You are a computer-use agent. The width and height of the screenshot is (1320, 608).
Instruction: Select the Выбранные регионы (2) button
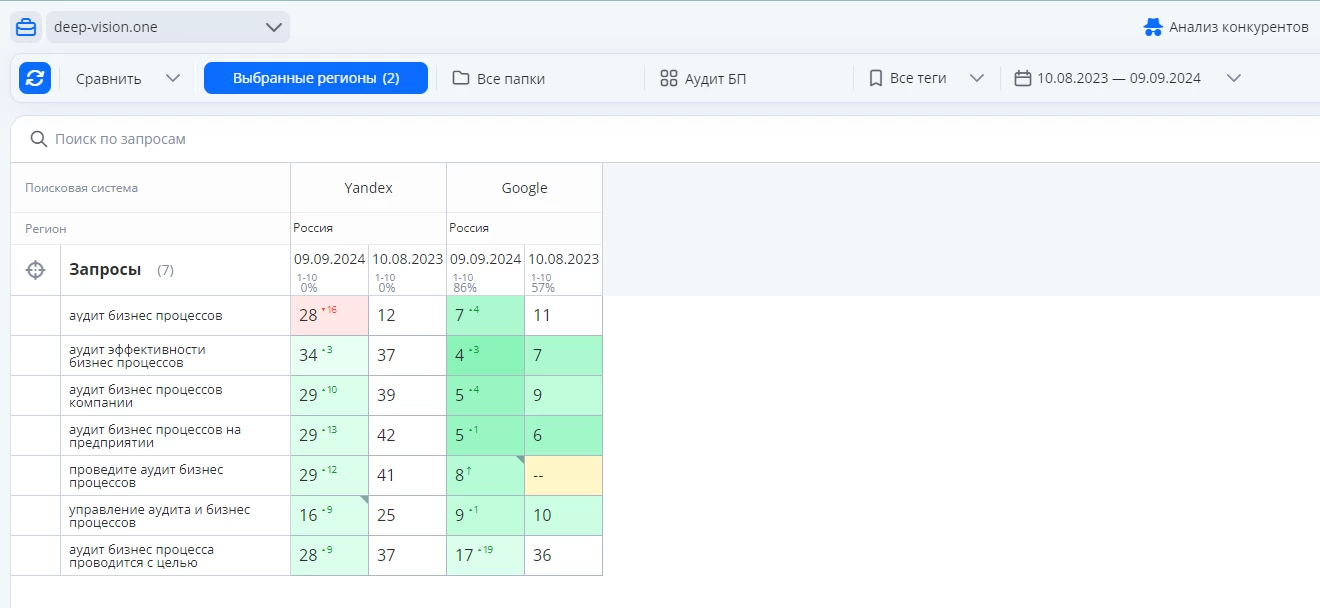316,78
